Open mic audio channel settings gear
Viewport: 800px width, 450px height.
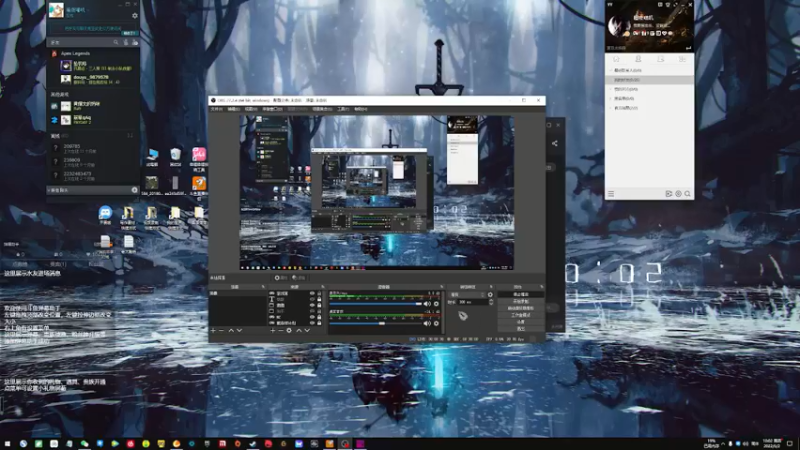[436, 304]
